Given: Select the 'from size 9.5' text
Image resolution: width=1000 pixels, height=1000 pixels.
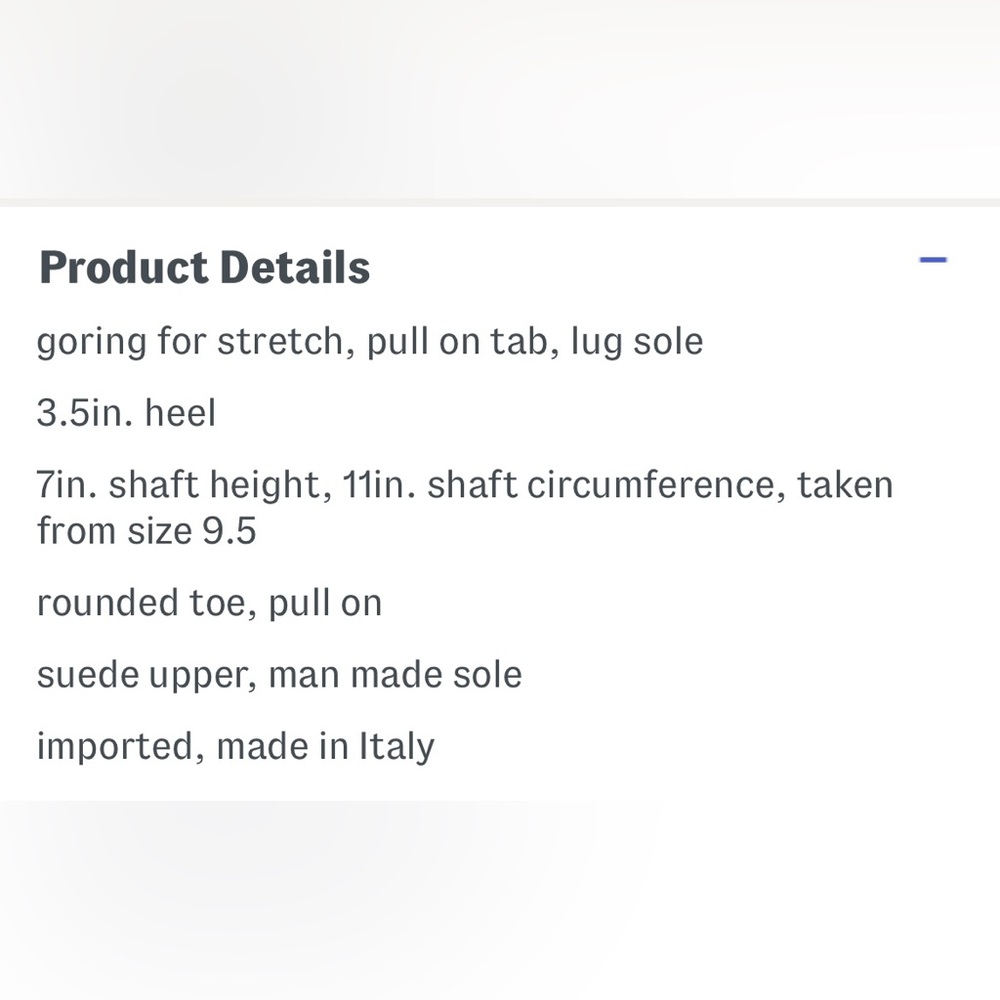Looking at the screenshot, I should pyautogui.click(x=147, y=531).
